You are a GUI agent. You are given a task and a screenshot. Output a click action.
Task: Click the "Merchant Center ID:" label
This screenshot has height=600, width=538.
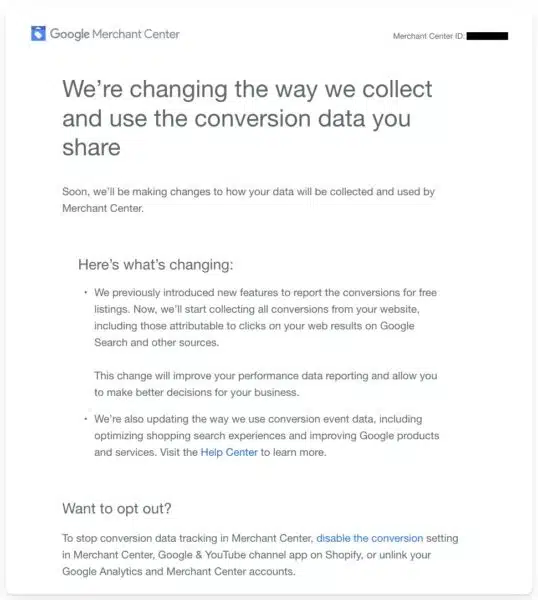(x=429, y=36)
